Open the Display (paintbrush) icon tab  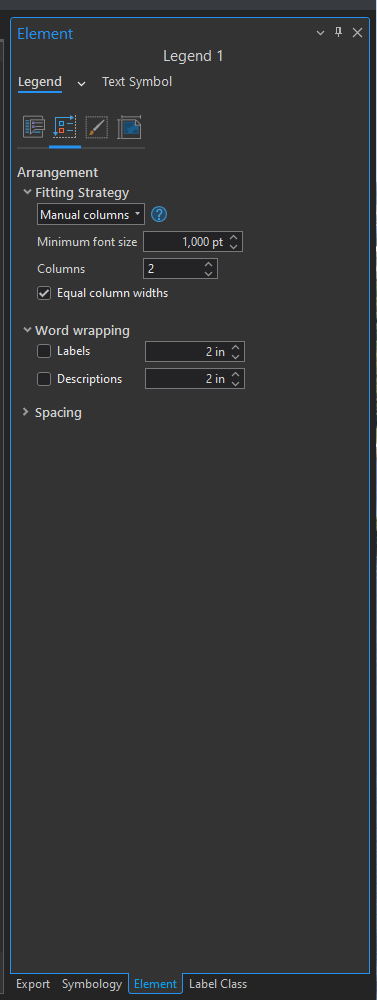click(97, 128)
